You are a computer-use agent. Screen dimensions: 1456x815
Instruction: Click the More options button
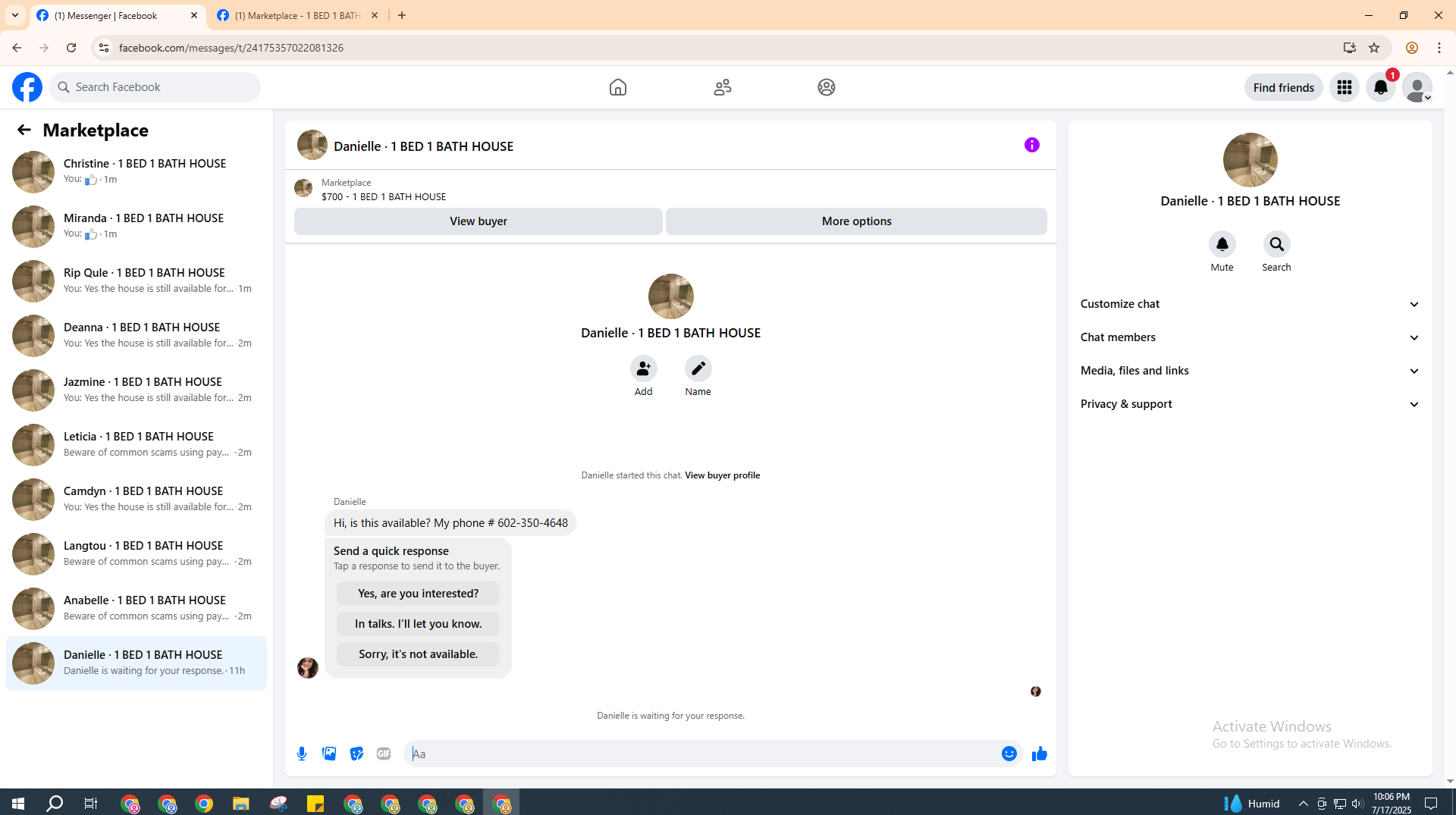(857, 221)
